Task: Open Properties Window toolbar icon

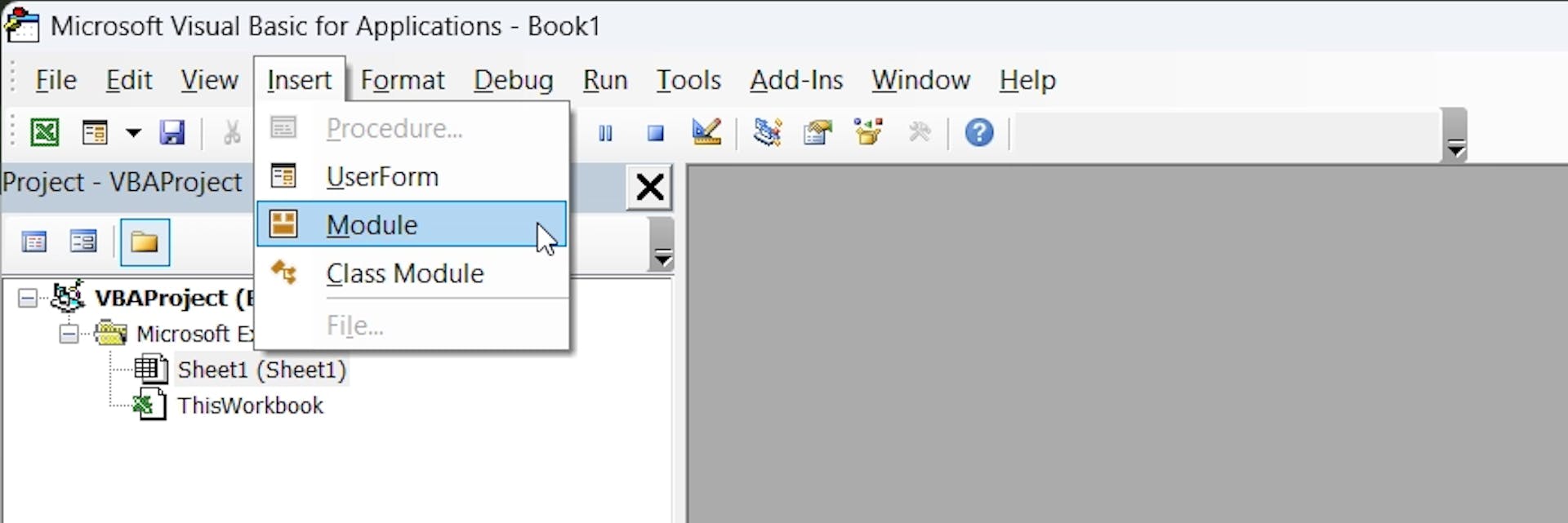Action: (817, 131)
